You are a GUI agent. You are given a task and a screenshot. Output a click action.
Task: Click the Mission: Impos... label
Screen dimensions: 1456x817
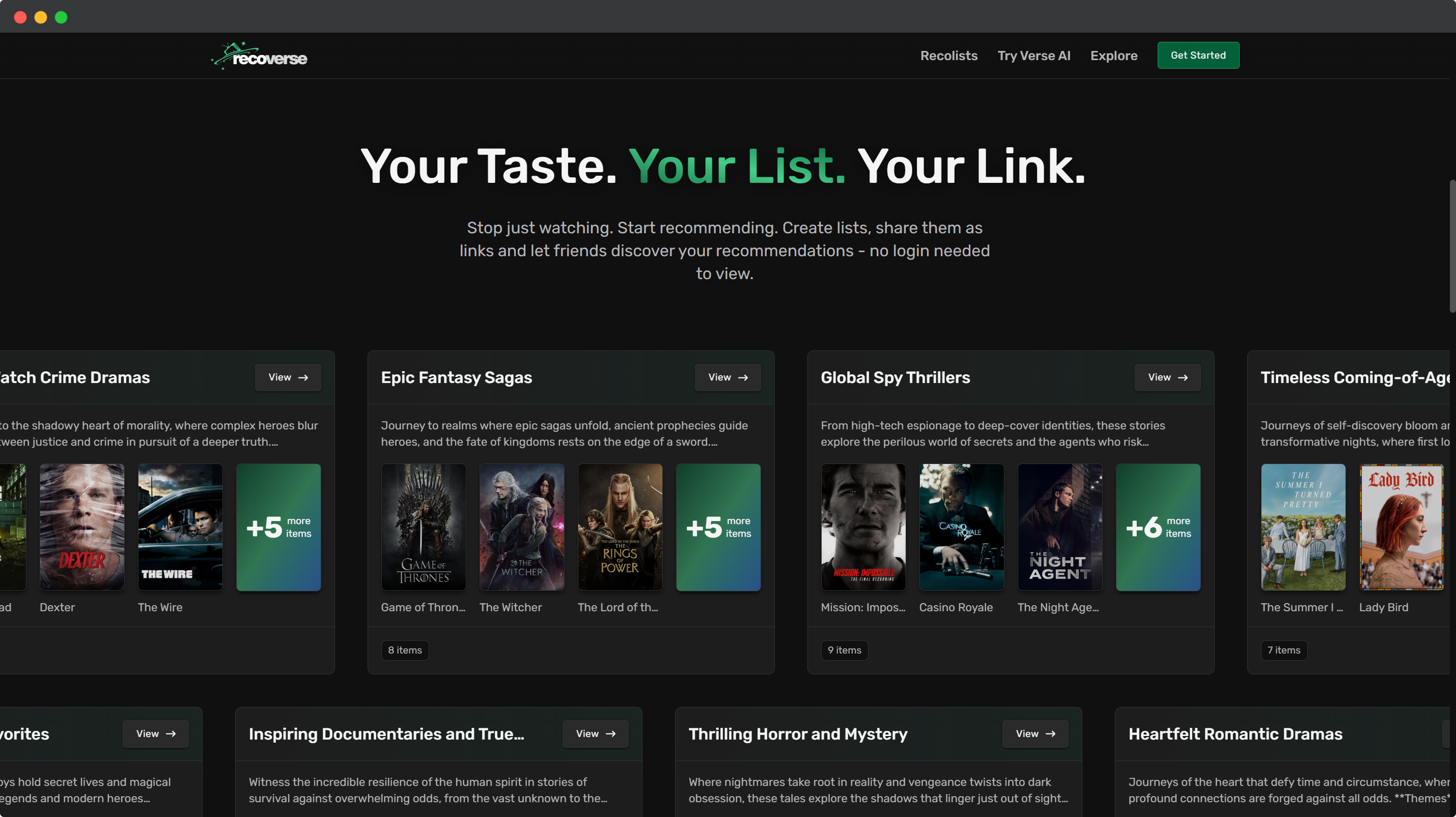[863, 607]
